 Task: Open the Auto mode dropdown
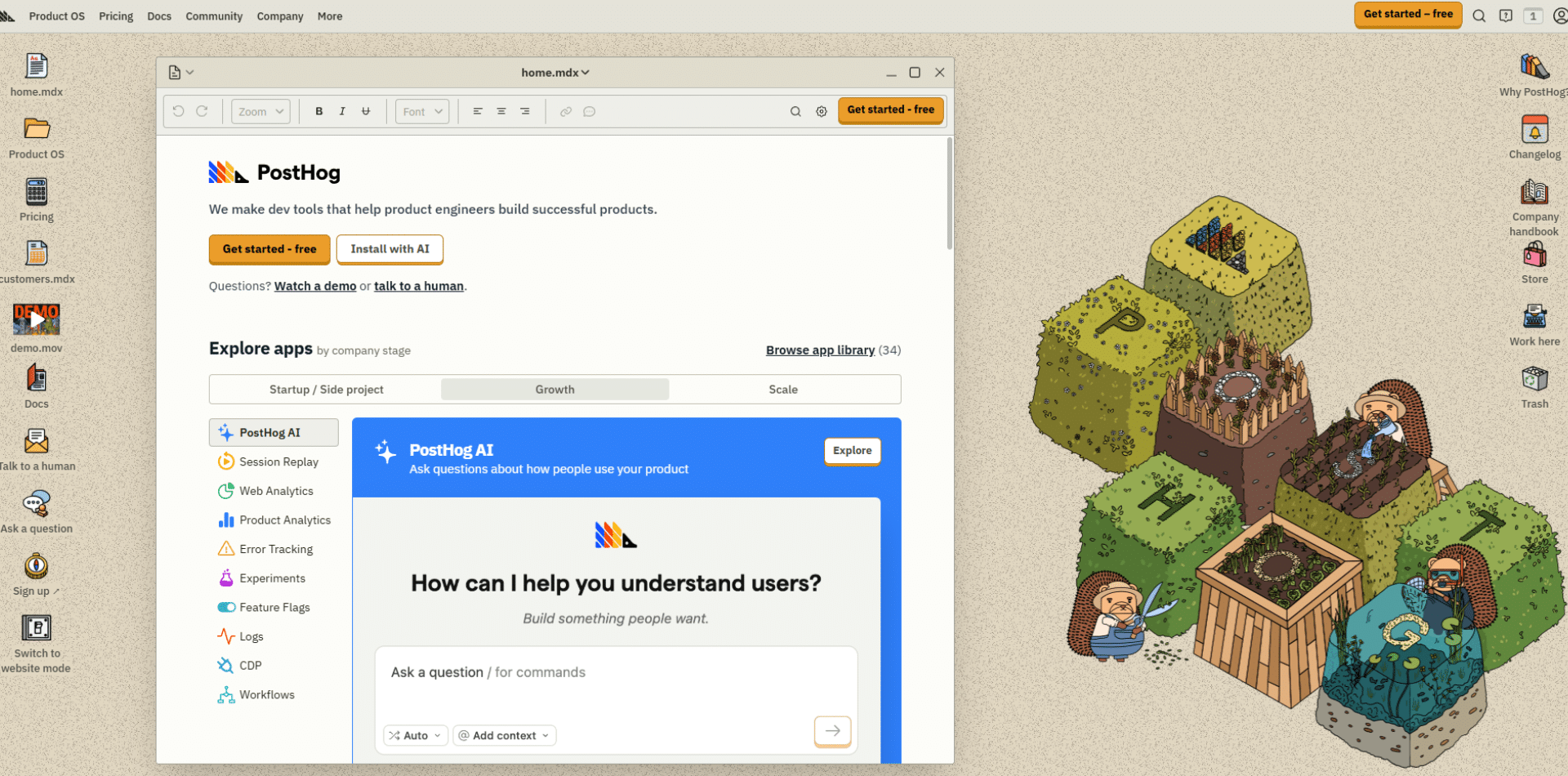[x=416, y=736]
